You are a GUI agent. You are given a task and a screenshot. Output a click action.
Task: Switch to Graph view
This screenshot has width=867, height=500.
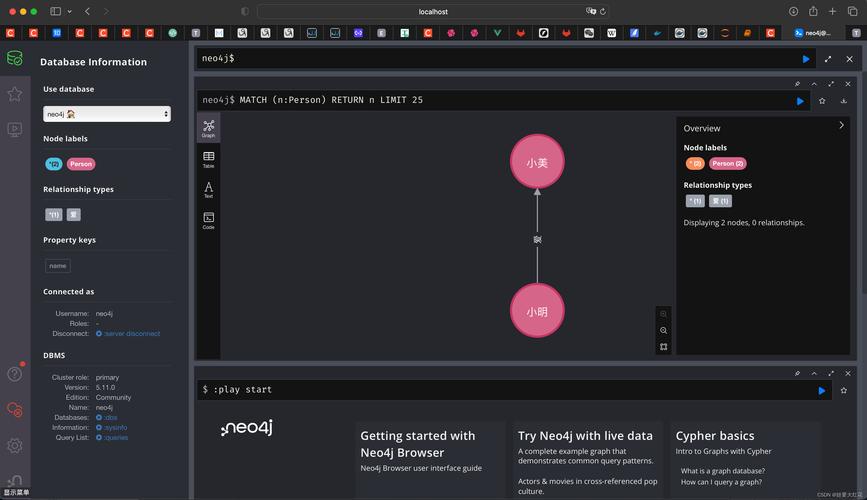tap(208, 128)
